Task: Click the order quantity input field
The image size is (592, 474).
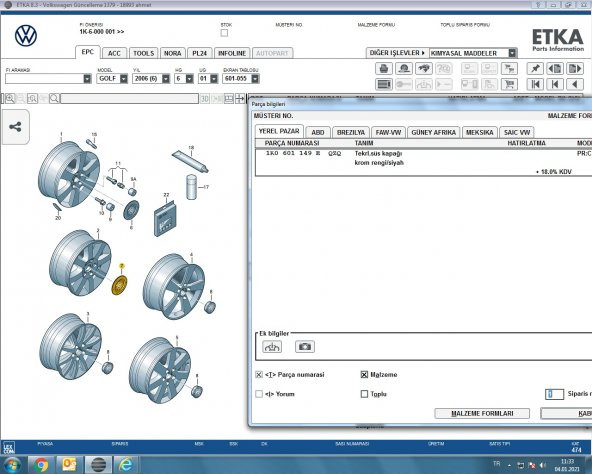Action: [x=554, y=394]
